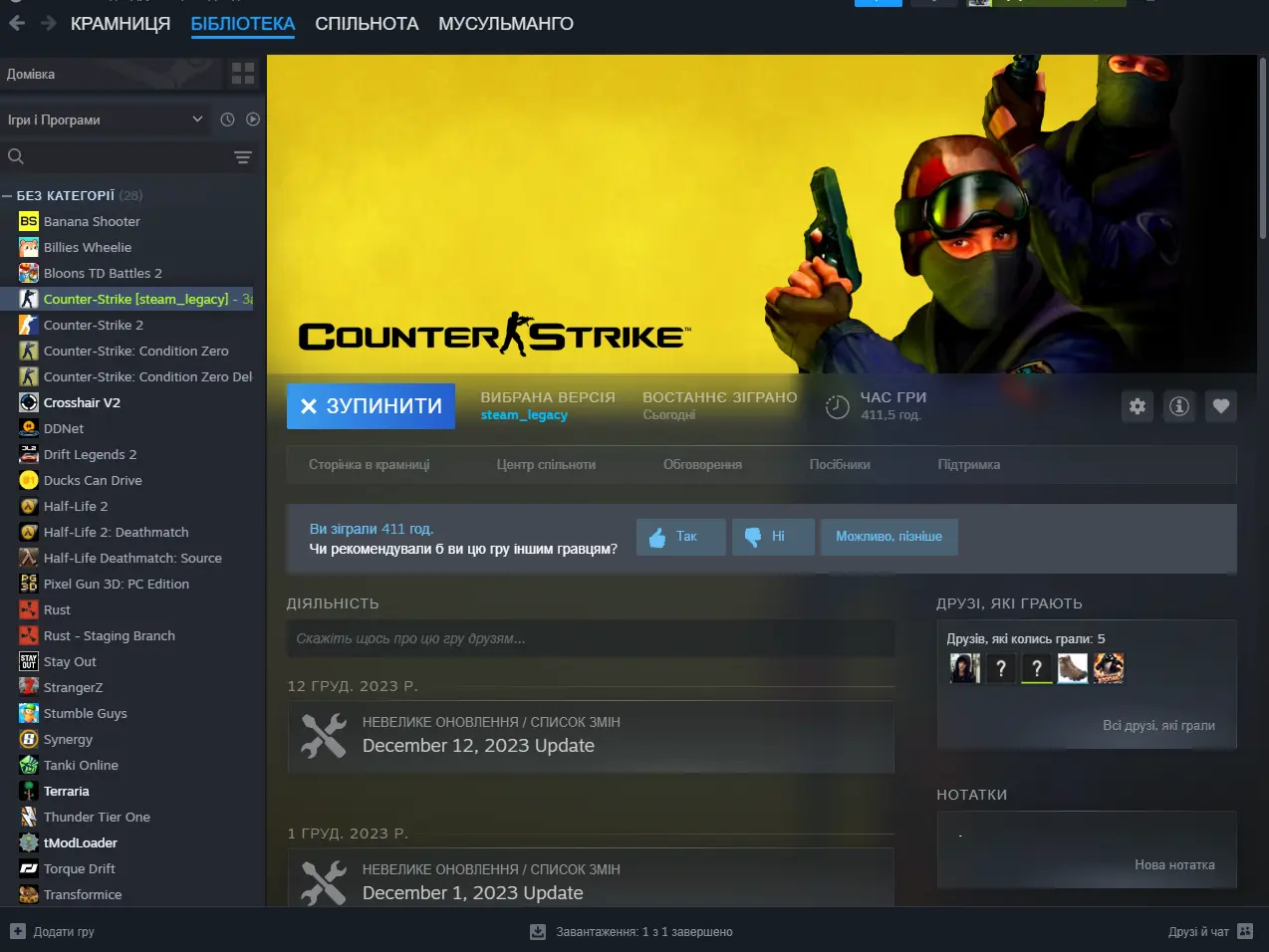Screen dimensions: 1269x952
Task: Open Сторінка в крамниці link
Action: point(370,465)
